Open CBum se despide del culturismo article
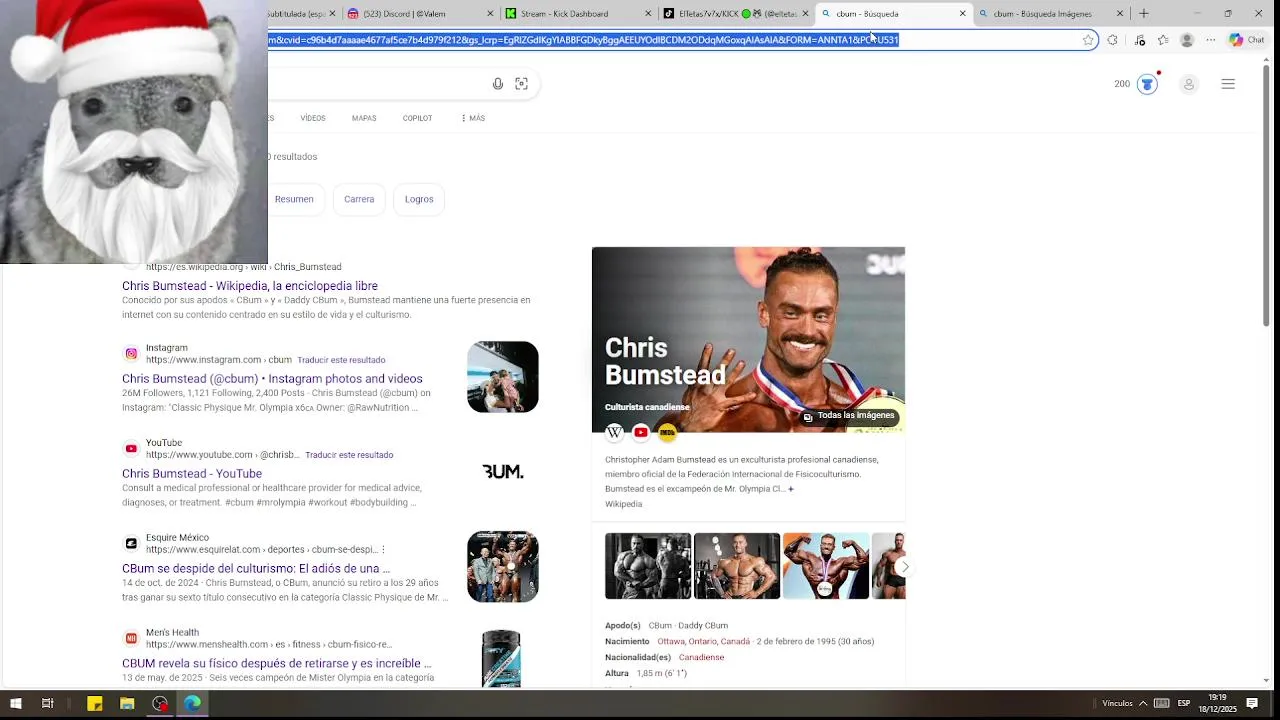 click(256, 569)
